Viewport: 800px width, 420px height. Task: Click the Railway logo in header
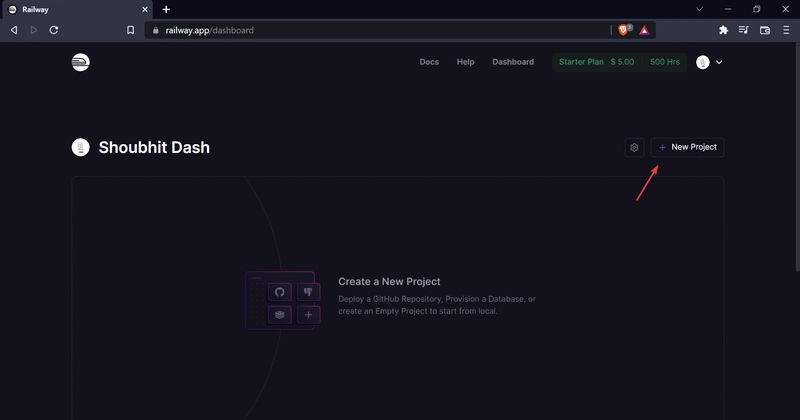coord(80,62)
